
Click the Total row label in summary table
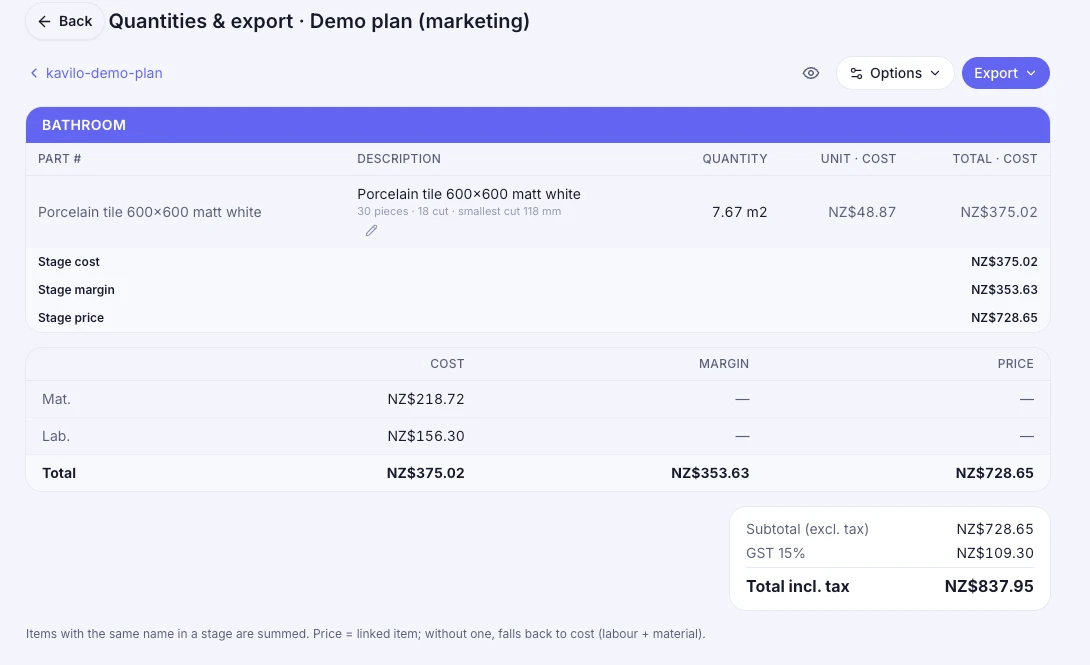pyautogui.click(x=59, y=473)
